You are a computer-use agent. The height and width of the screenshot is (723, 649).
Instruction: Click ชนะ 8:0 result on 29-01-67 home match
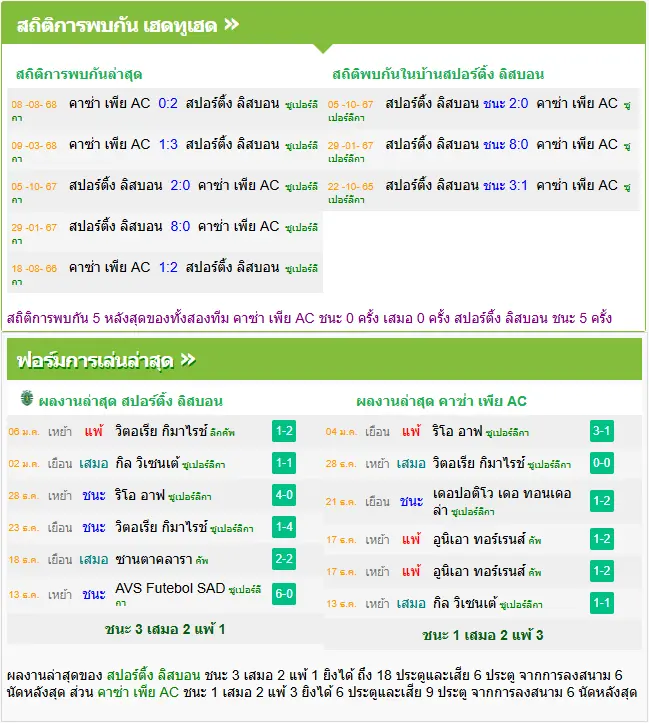[x=505, y=144]
